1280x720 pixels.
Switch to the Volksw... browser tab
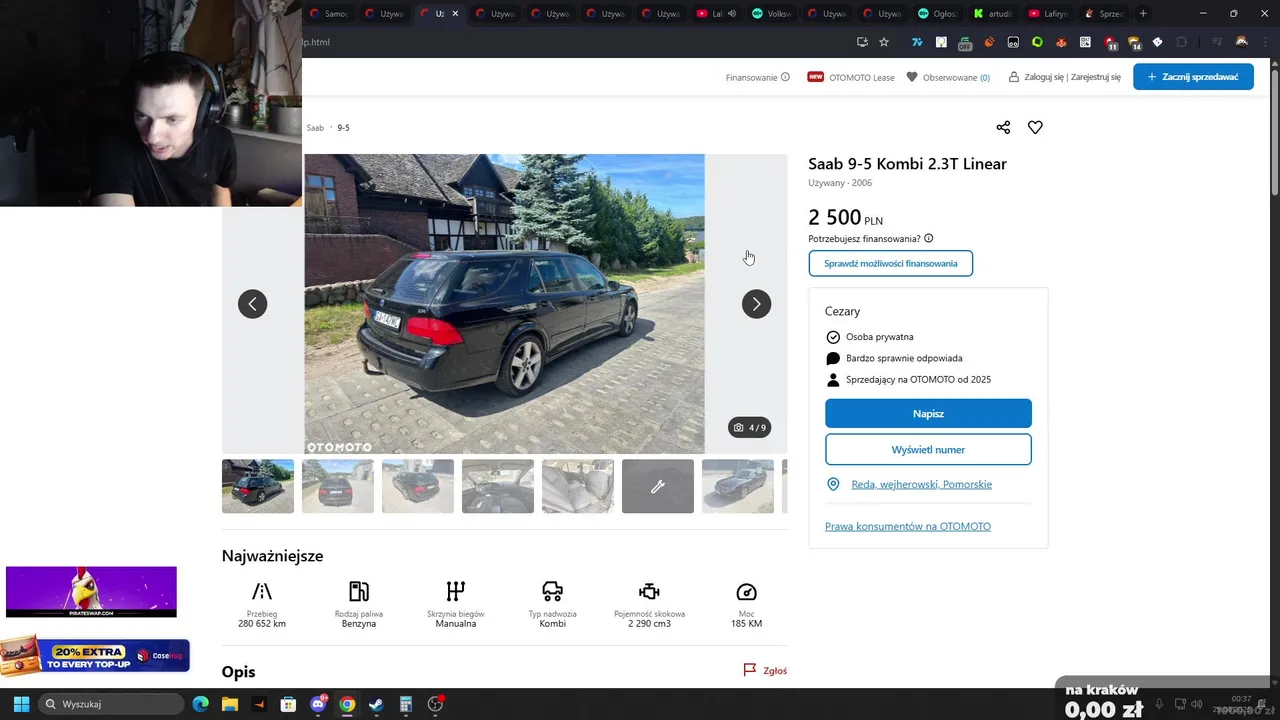point(772,13)
